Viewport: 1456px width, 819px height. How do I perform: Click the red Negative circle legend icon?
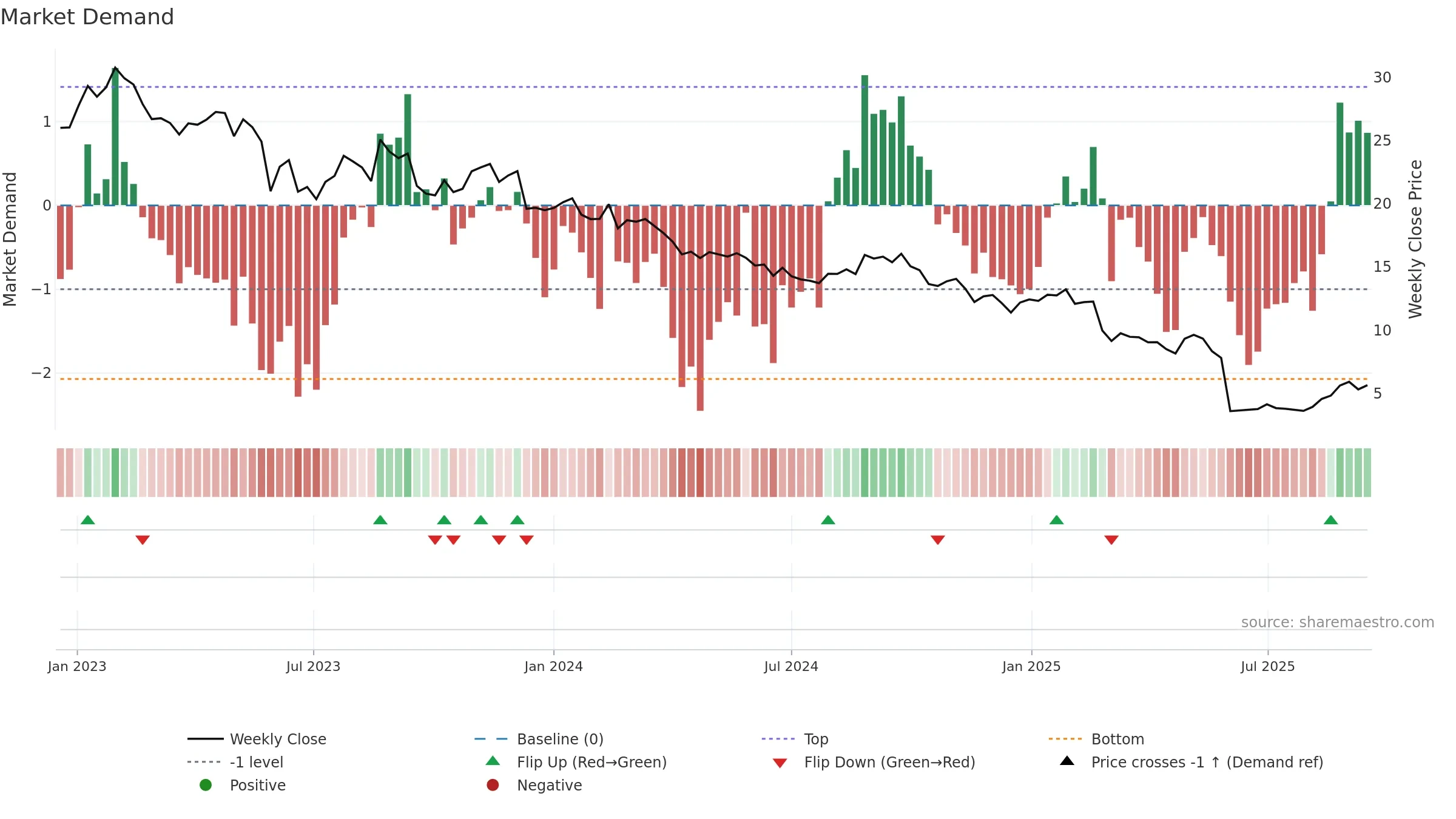(493, 785)
